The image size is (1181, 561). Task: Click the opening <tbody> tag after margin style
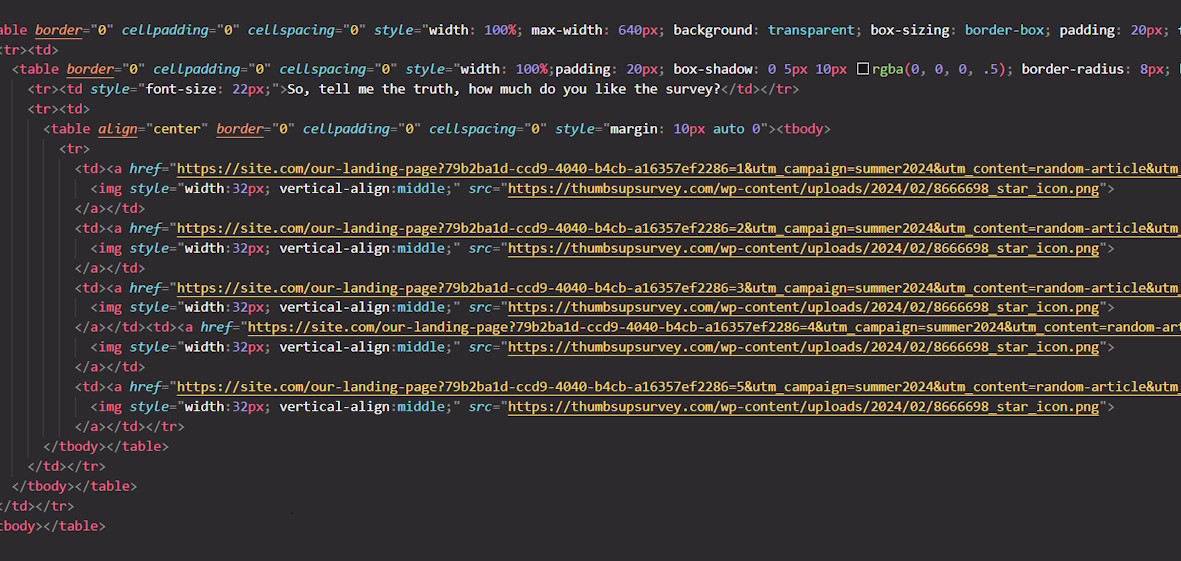coord(803,129)
